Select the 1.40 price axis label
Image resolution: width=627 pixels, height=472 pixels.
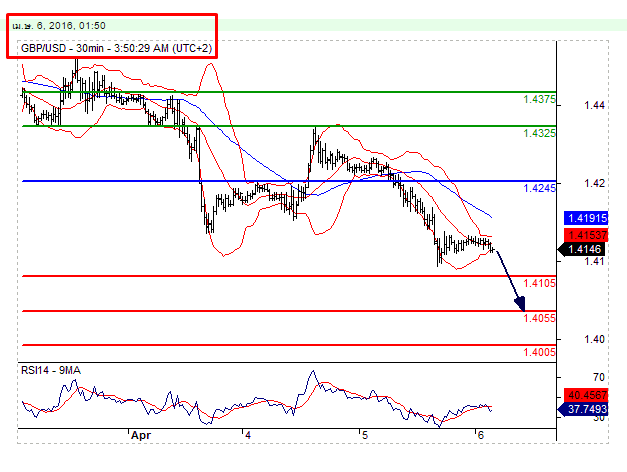pos(595,339)
